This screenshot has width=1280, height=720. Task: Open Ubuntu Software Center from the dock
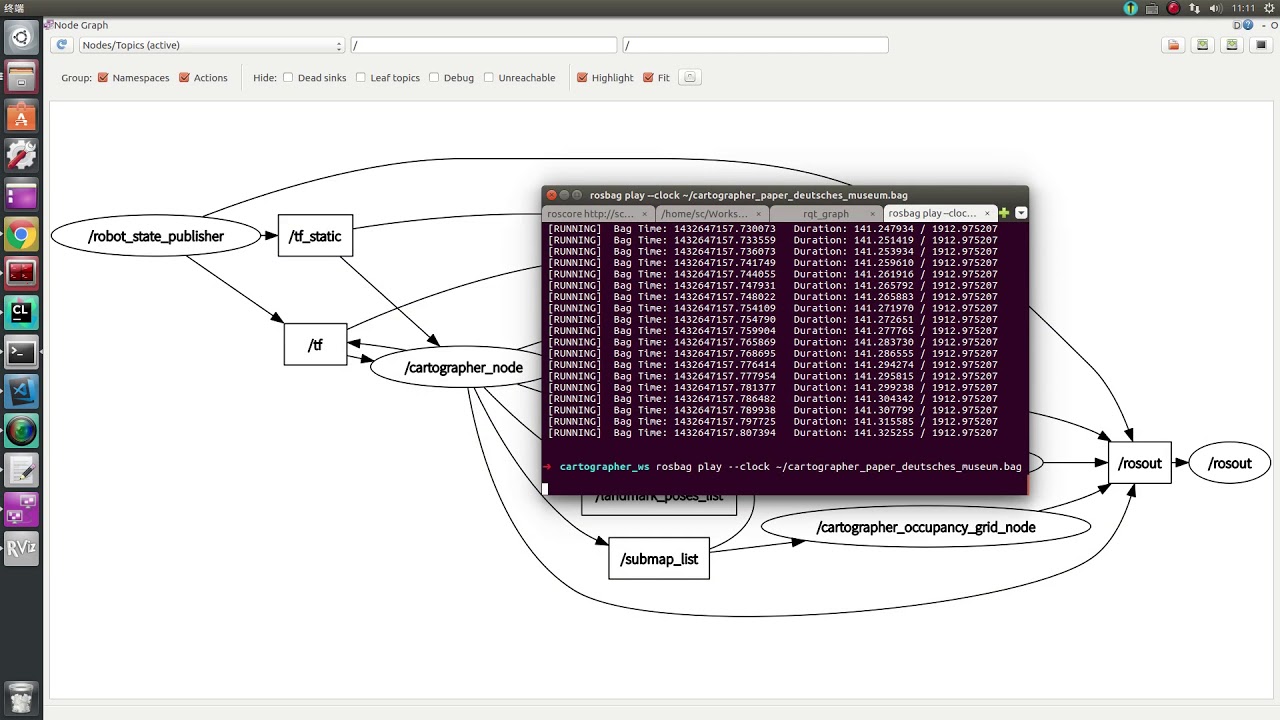coord(21,117)
